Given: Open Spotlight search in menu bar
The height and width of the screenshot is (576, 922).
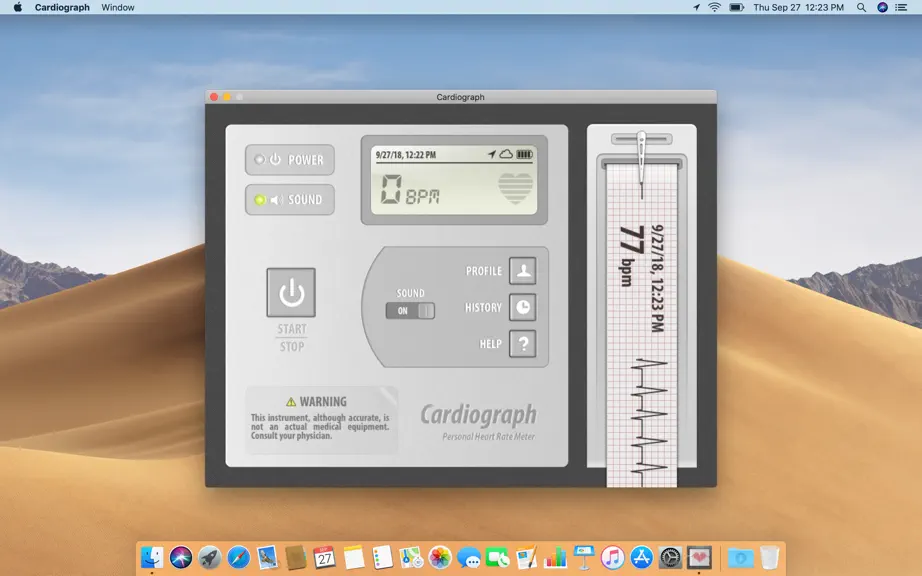Looking at the screenshot, I should coord(861,7).
